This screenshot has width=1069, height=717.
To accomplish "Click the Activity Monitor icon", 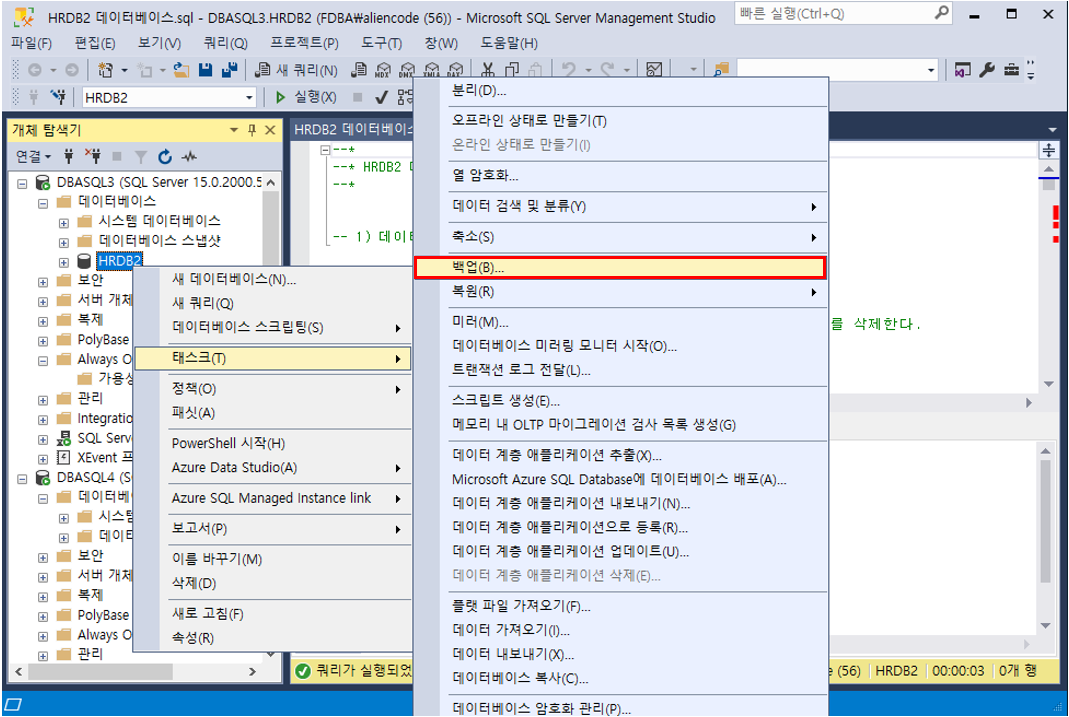I will (654, 70).
